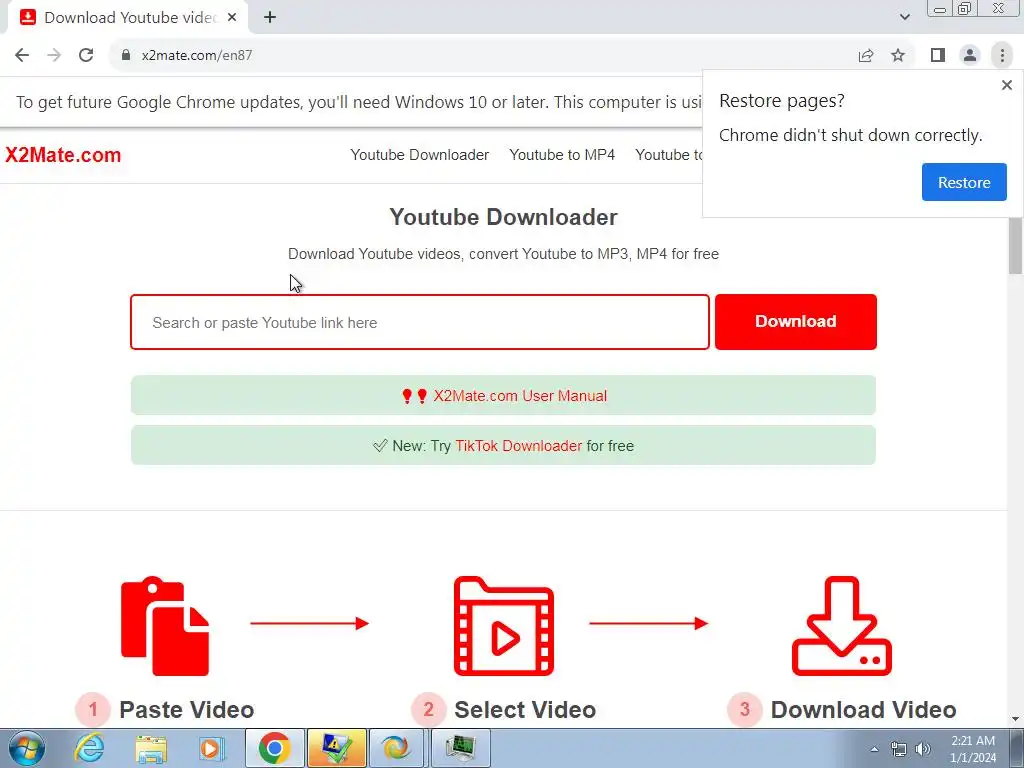
Task: Click the scrollbar down arrow
Action: (1015, 719)
